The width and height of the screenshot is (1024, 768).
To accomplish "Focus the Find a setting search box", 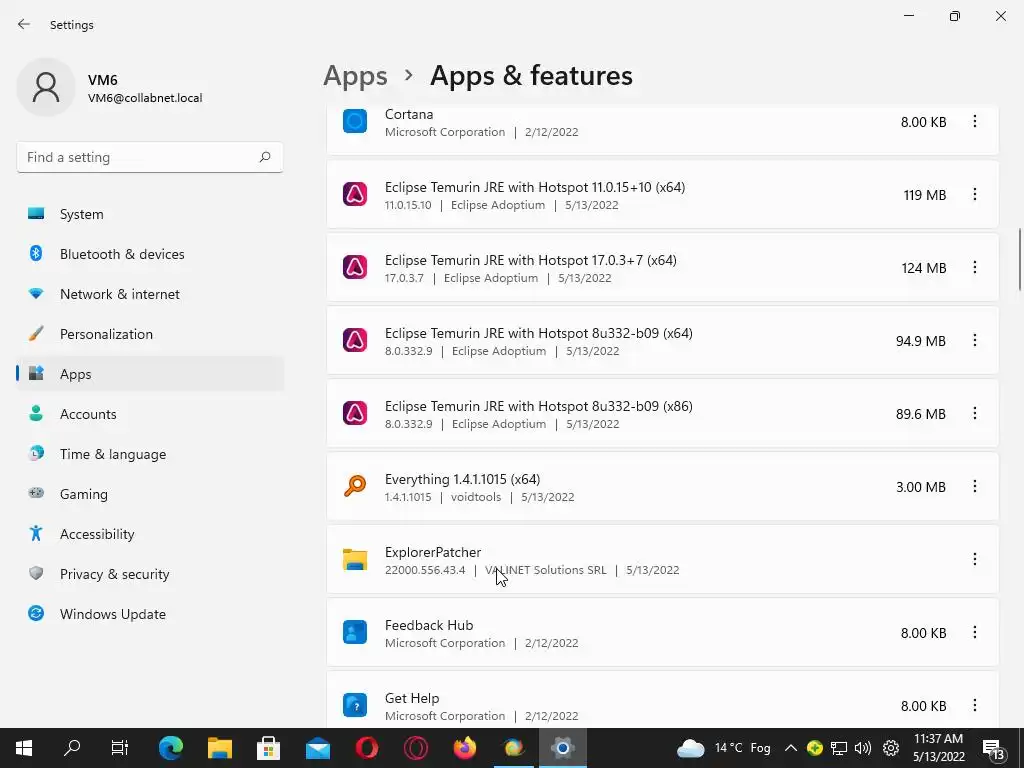I will tap(150, 157).
